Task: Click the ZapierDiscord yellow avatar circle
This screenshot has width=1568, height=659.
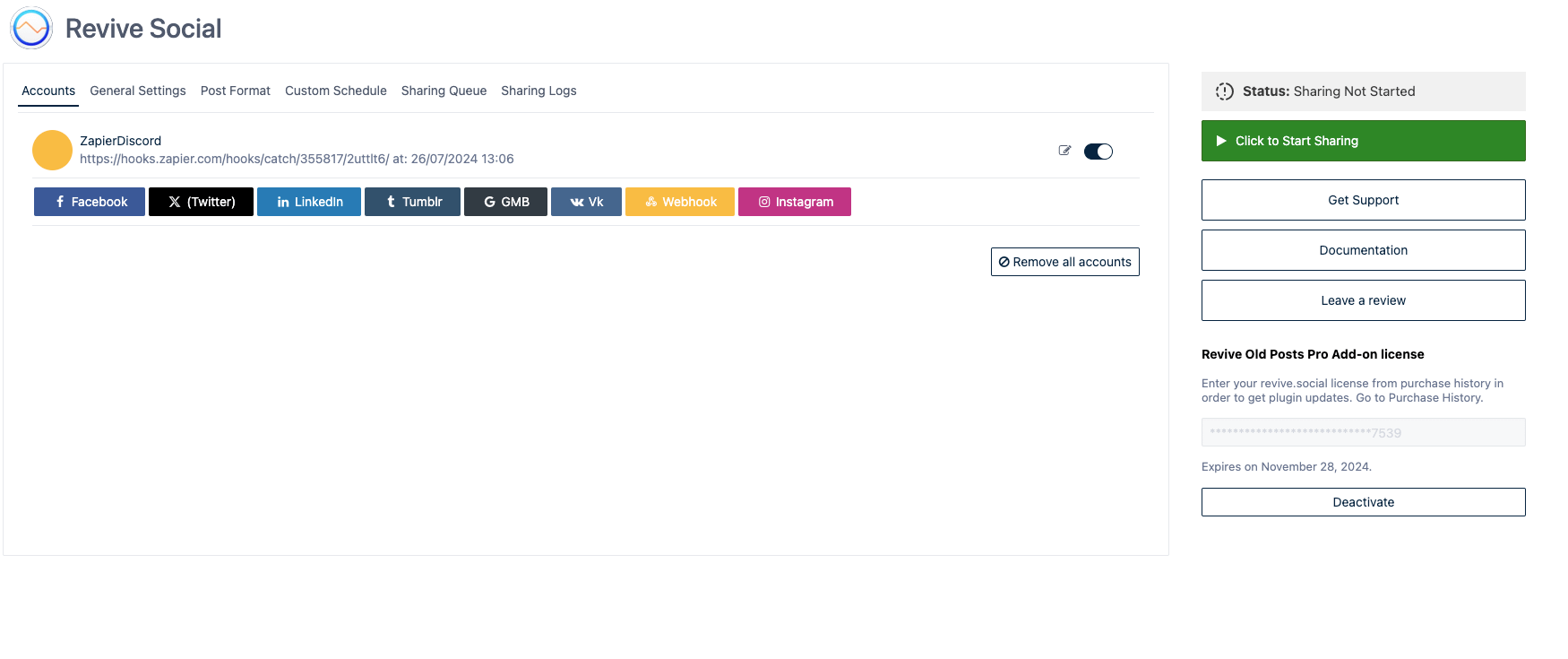Action: (x=52, y=150)
